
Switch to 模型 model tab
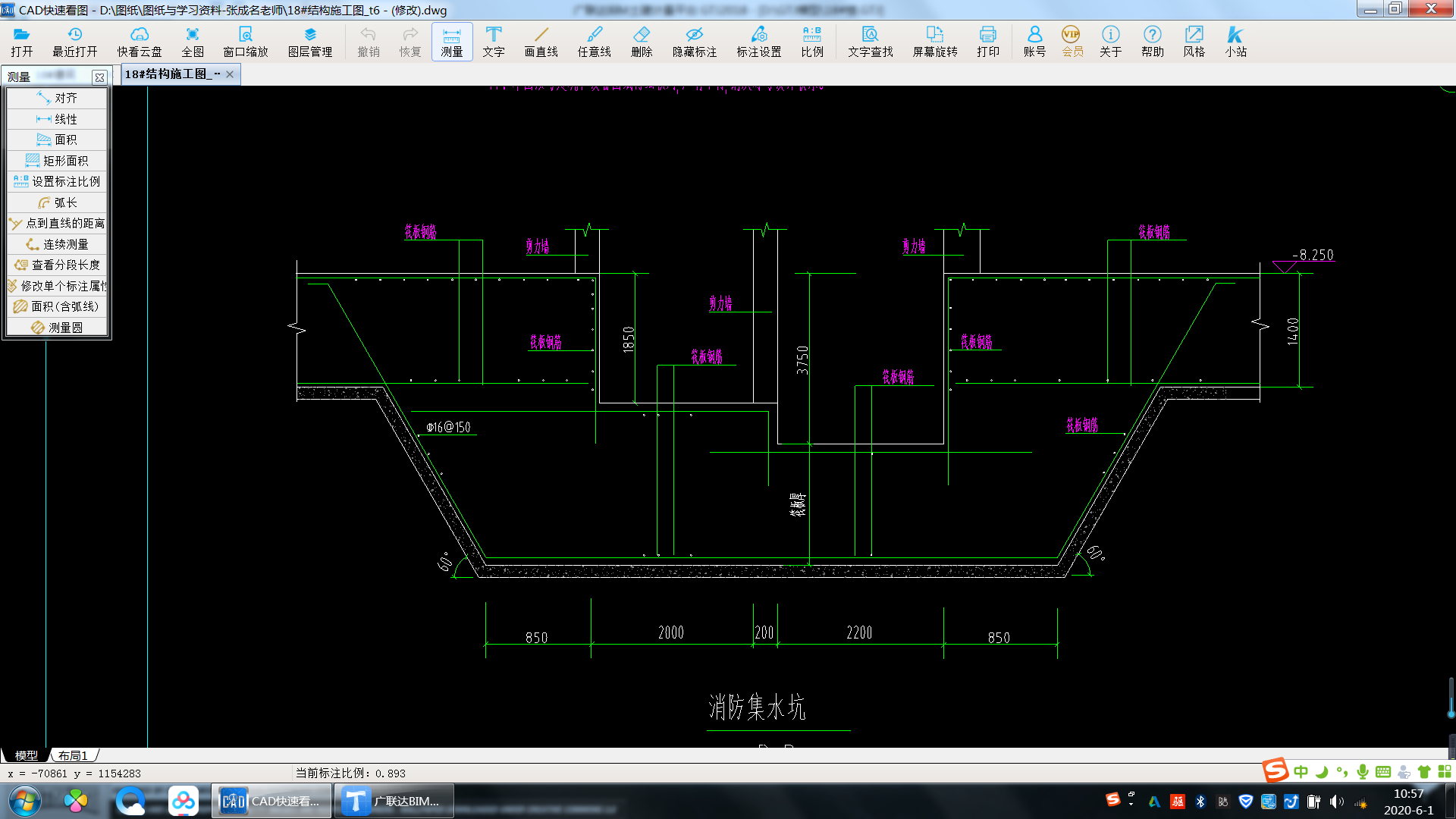click(x=27, y=755)
